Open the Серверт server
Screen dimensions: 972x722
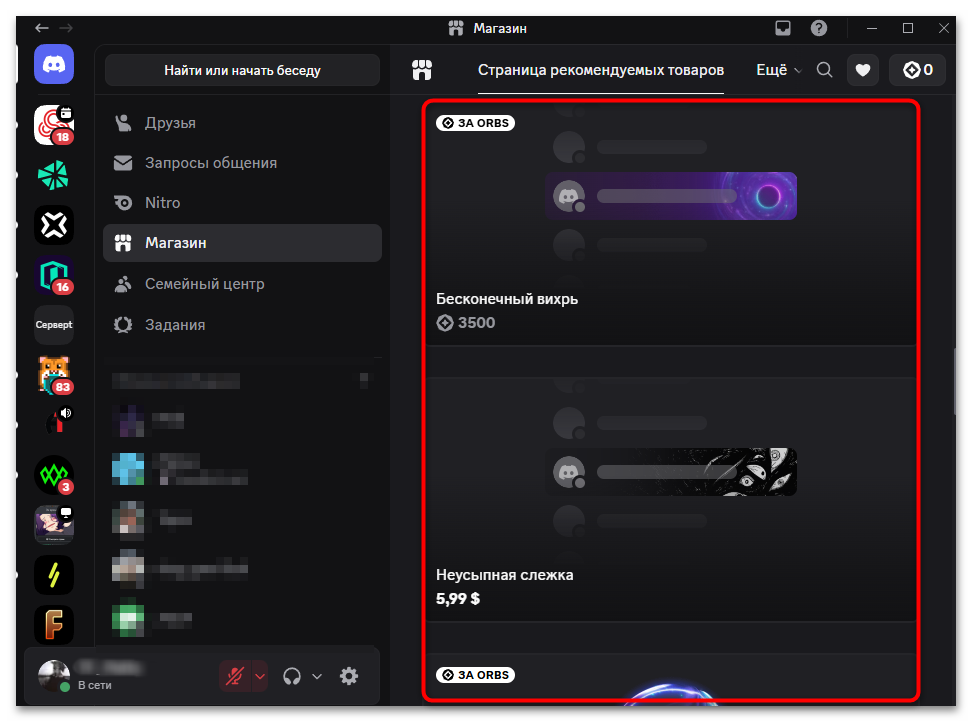[54, 325]
